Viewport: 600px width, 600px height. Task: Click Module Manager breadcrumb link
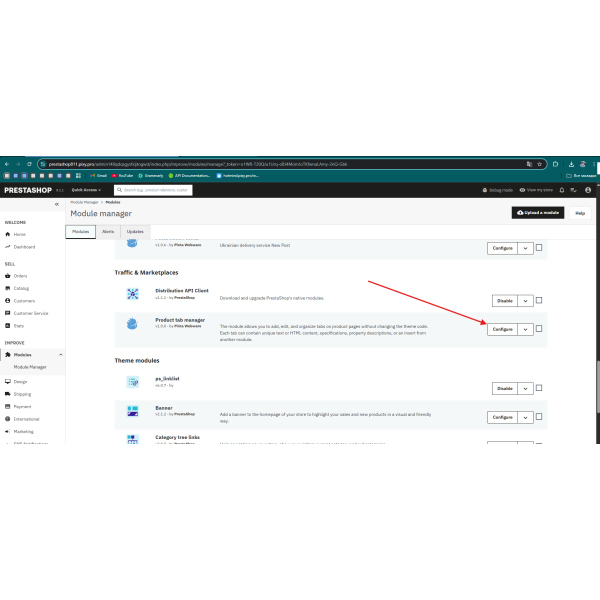point(84,202)
